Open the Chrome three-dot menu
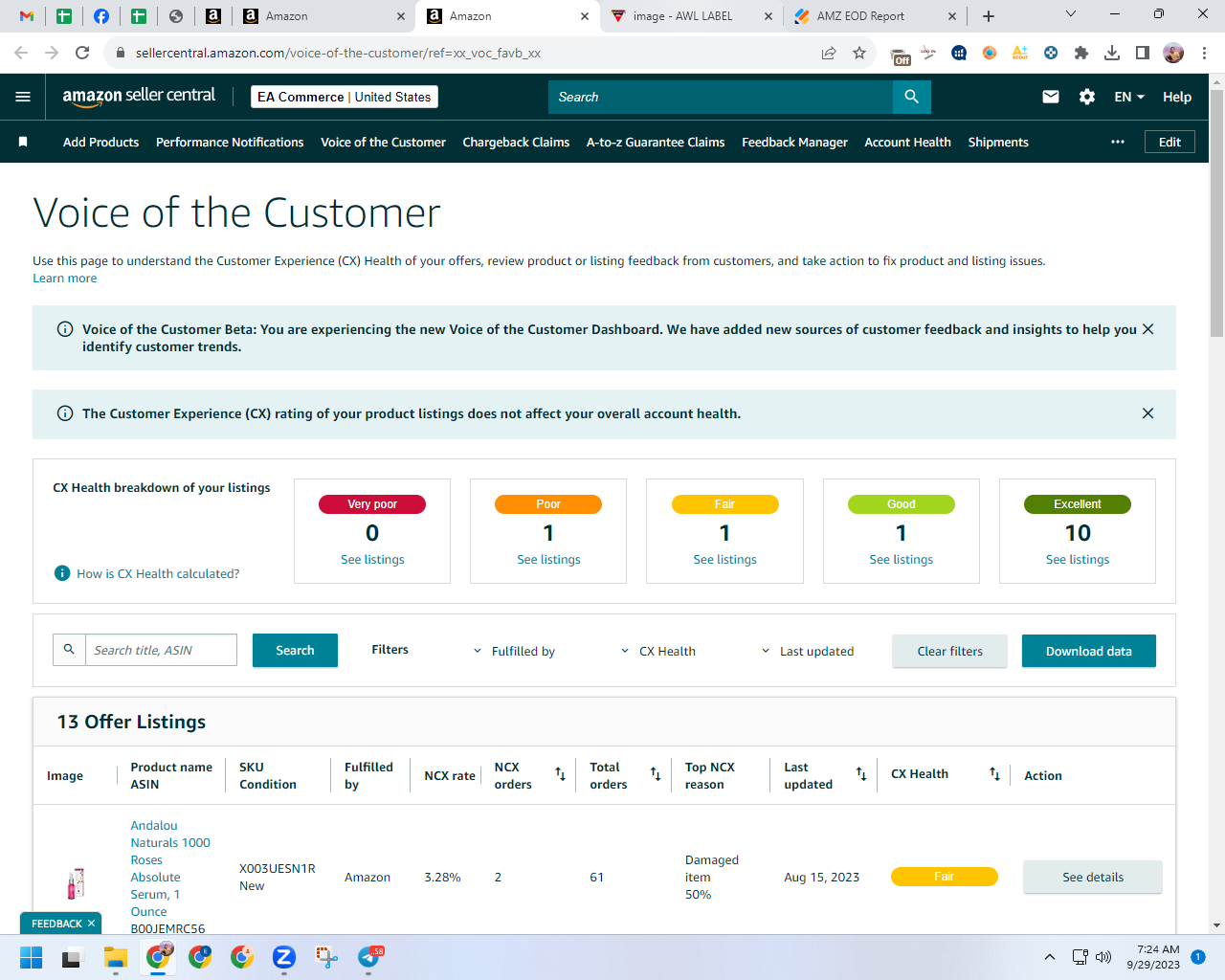The width and height of the screenshot is (1225, 980). pos(1205,53)
